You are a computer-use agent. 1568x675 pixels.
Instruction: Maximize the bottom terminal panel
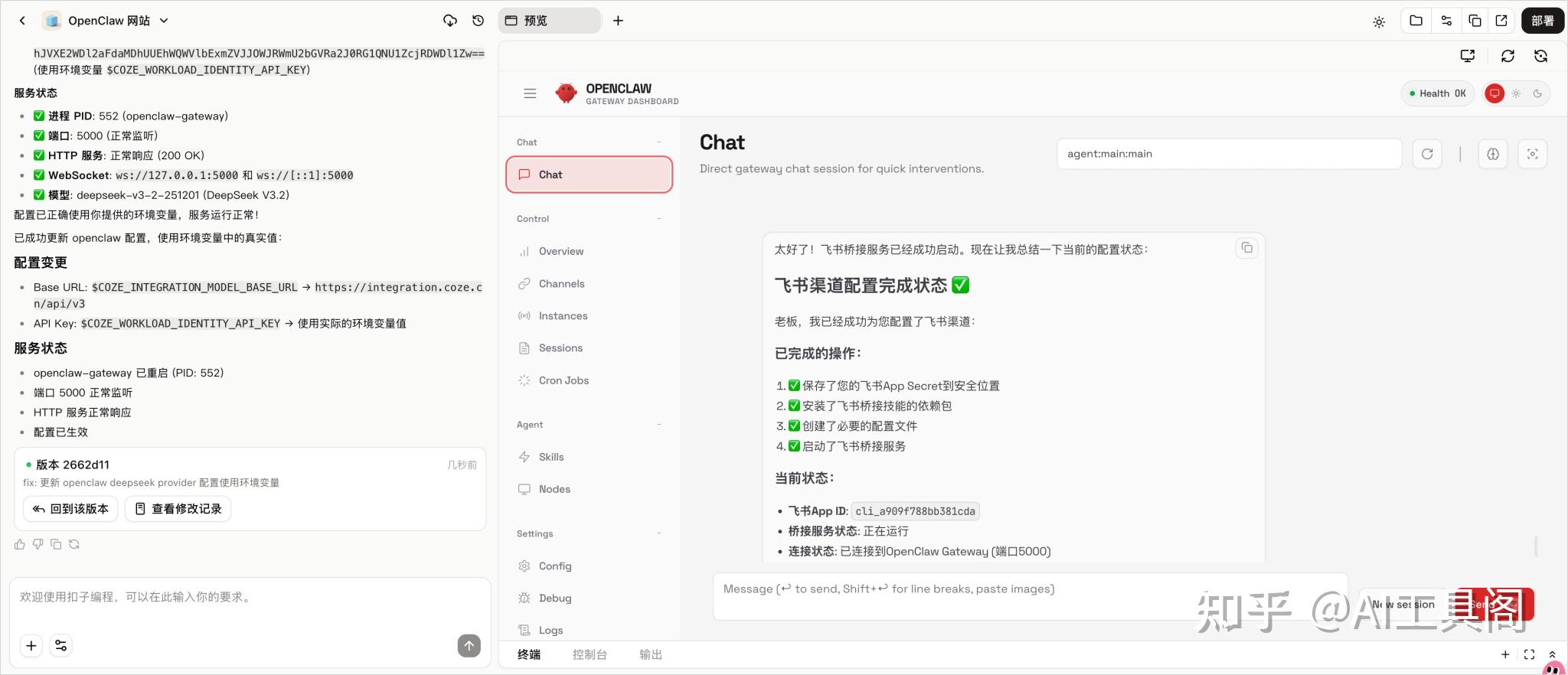click(x=1529, y=655)
